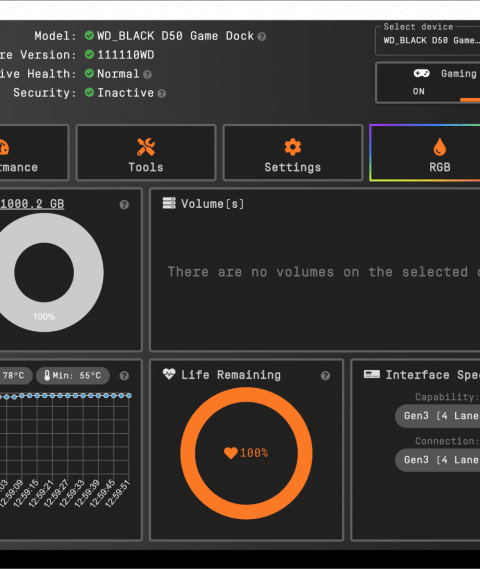Click the thermometer icon in Min temperature
The height and width of the screenshot is (569, 480).
click(x=47, y=375)
